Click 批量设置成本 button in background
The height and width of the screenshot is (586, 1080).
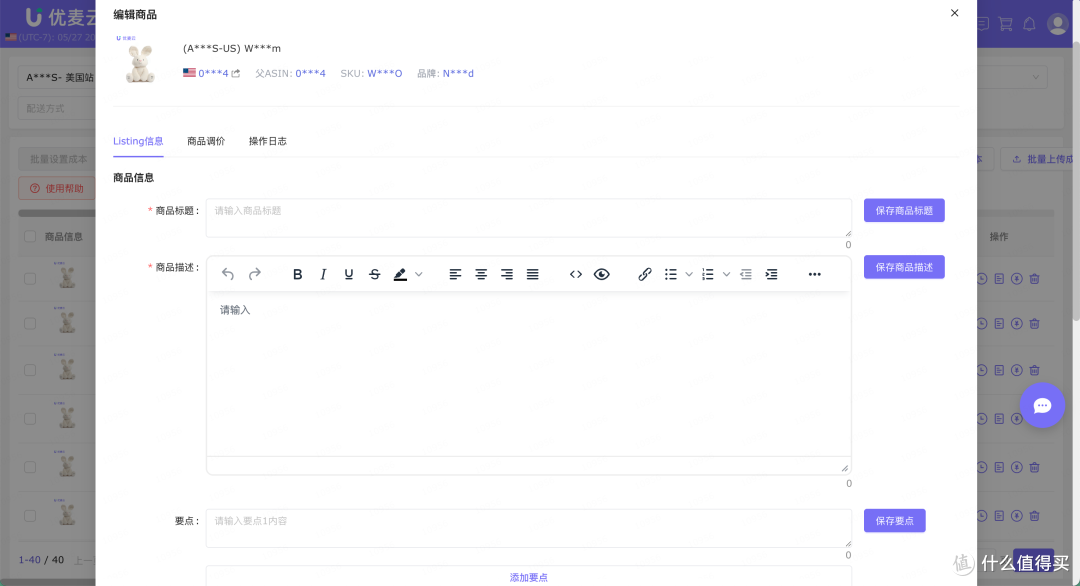tap(58, 159)
